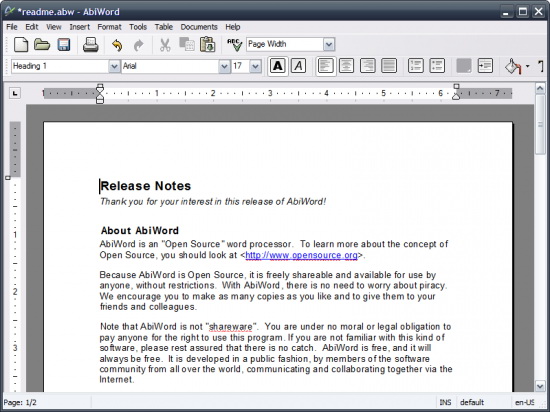Open the View menu
The width and height of the screenshot is (550, 412).
(54, 27)
